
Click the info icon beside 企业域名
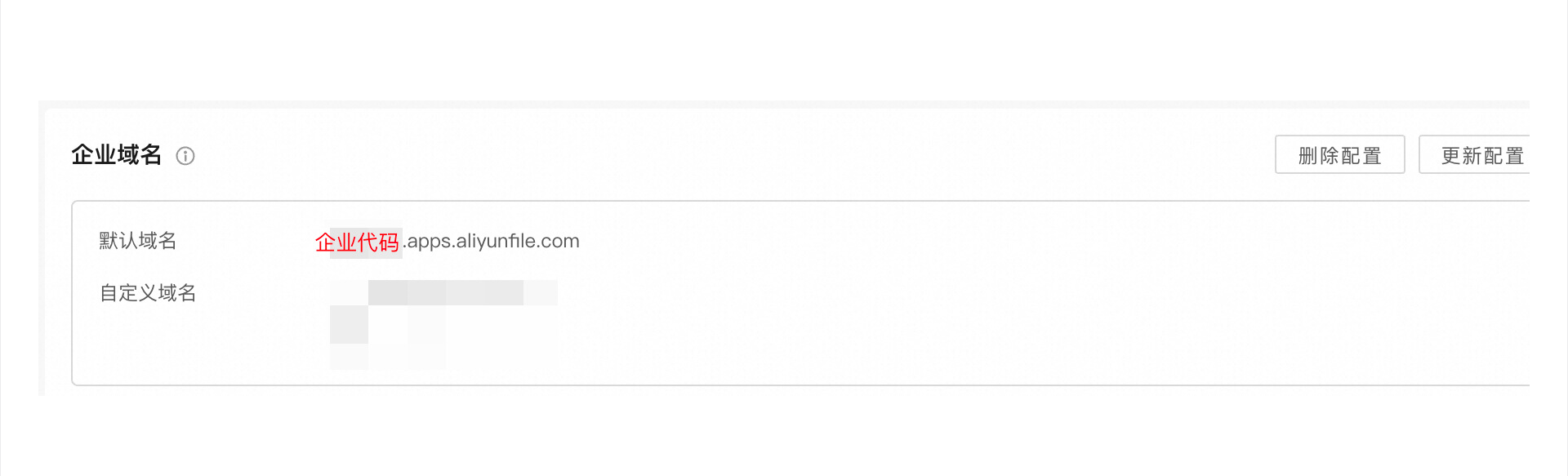(185, 156)
